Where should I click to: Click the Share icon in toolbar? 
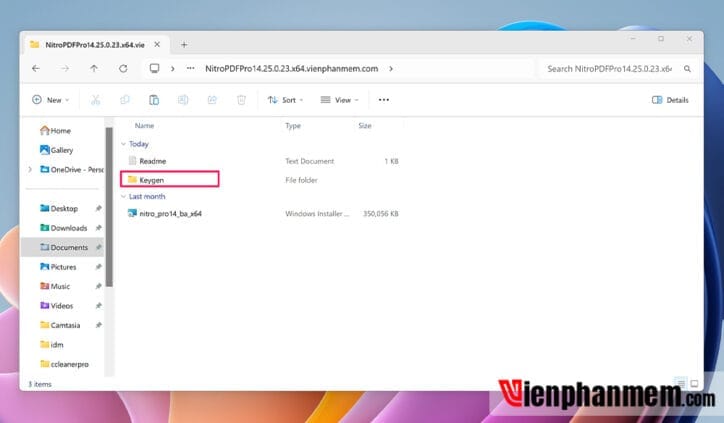pos(212,100)
